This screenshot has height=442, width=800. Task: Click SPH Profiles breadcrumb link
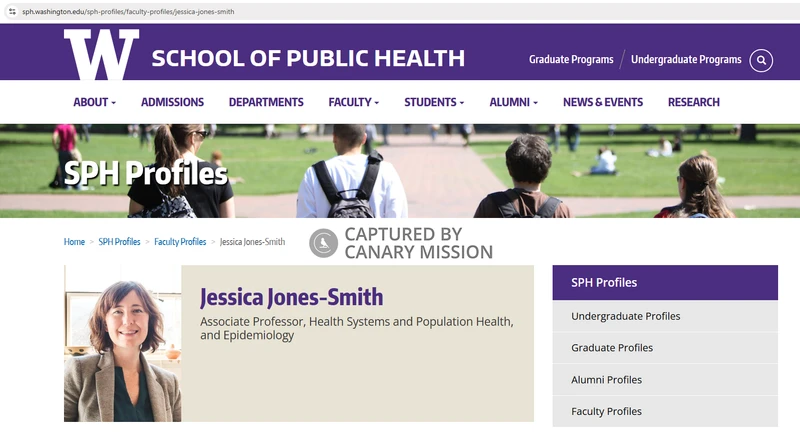[x=119, y=242]
